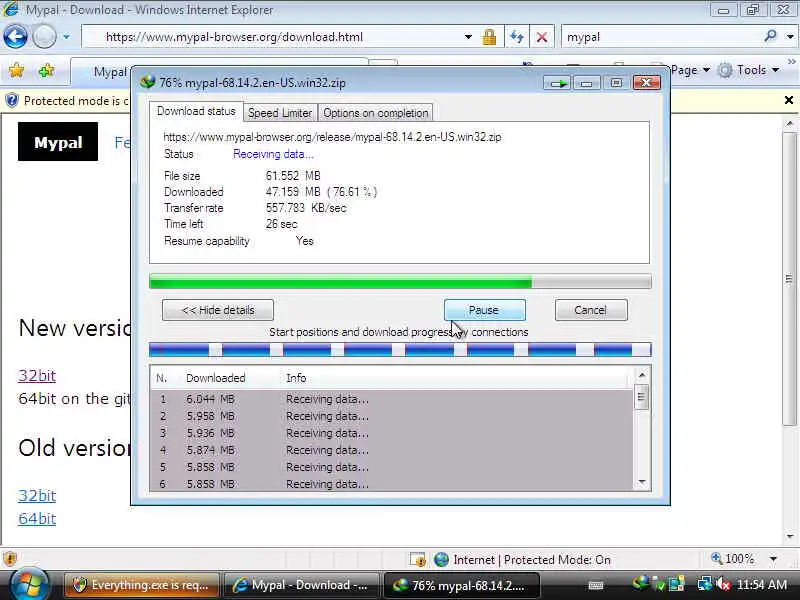Screen dimensions: 800x600
Task: Switch to the Options on completion tab
Action: pyautogui.click(x=376, y=113)
